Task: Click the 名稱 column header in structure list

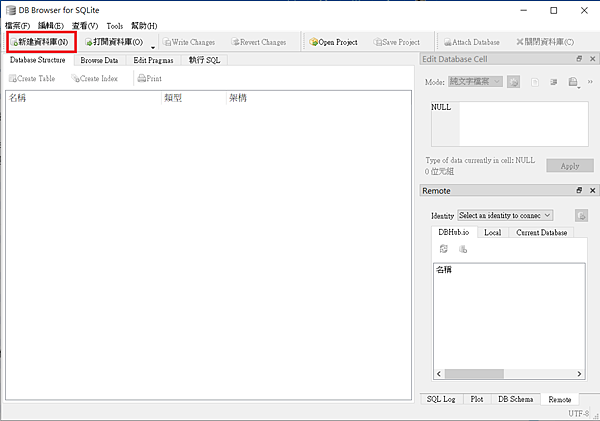Action: 83,98
